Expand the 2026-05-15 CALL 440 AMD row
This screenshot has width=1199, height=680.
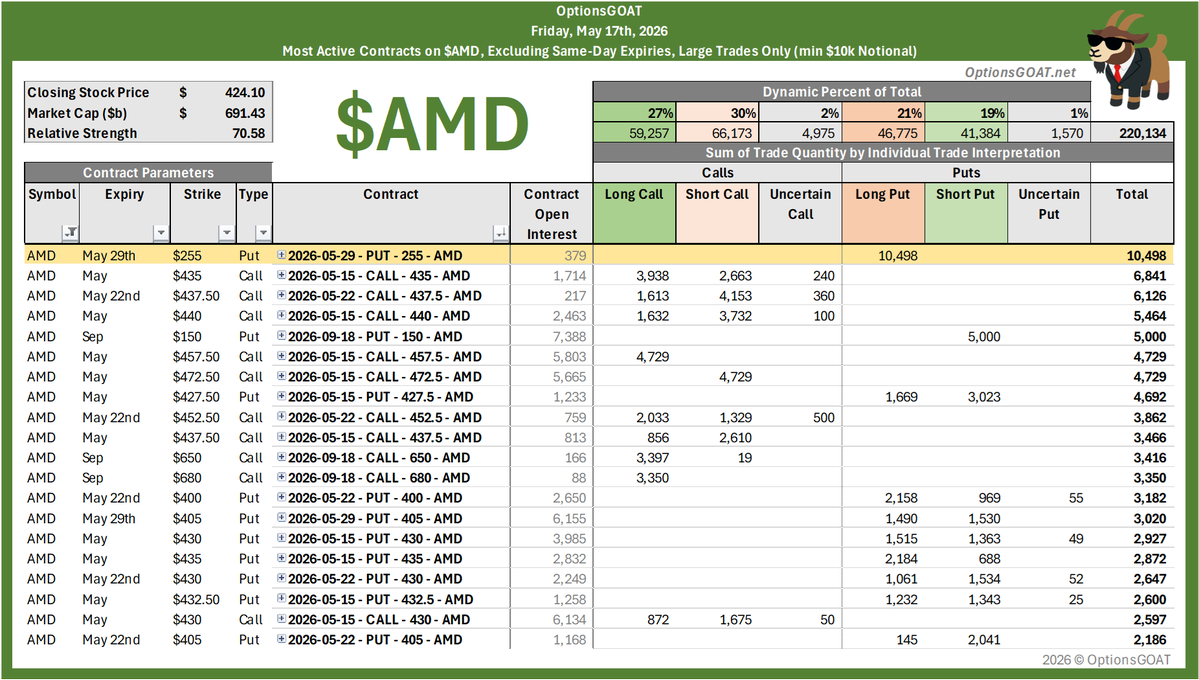pos(281,316)
